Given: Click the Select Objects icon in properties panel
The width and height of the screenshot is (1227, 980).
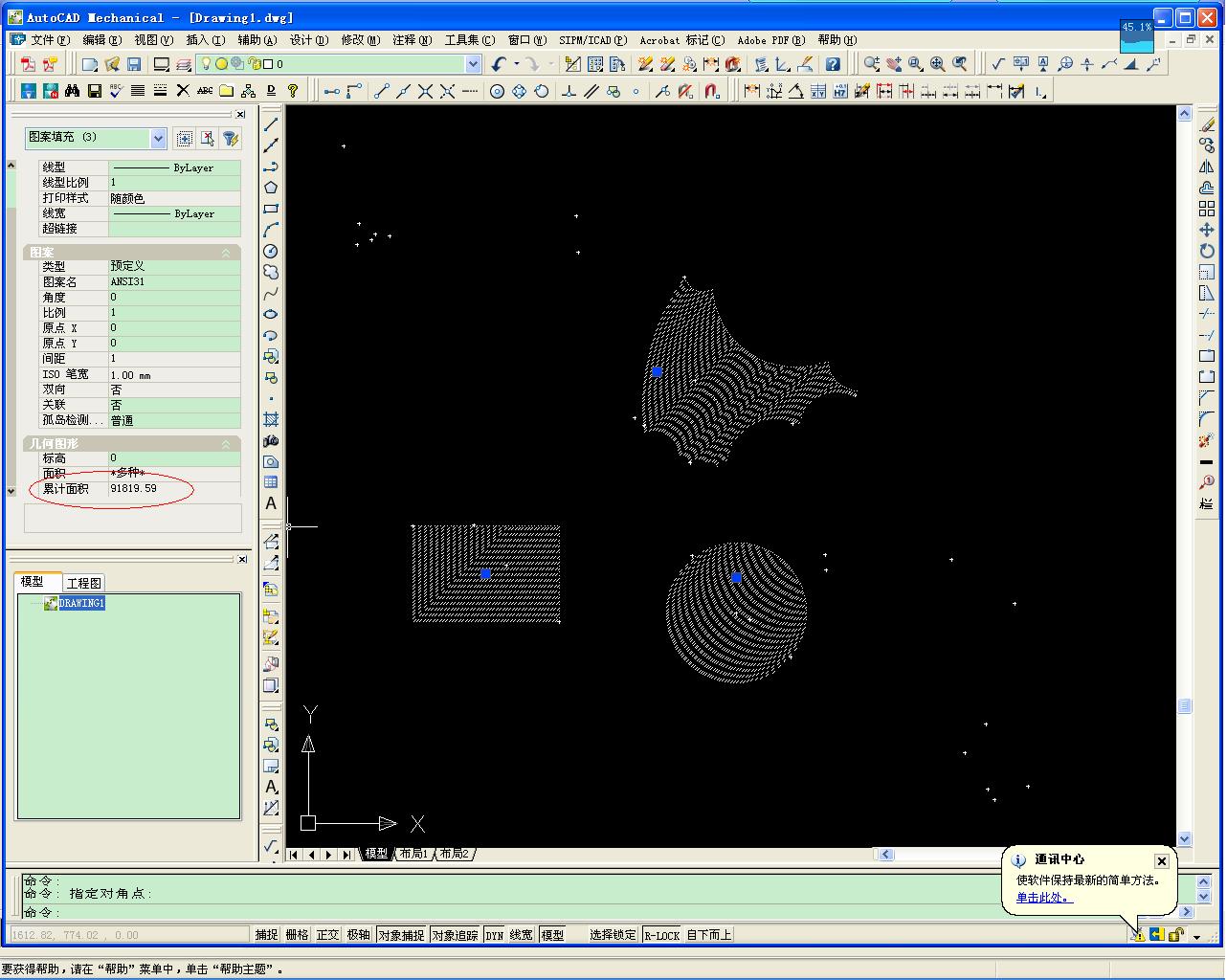Looking at the screenshot, I should [x=208, y=139].
